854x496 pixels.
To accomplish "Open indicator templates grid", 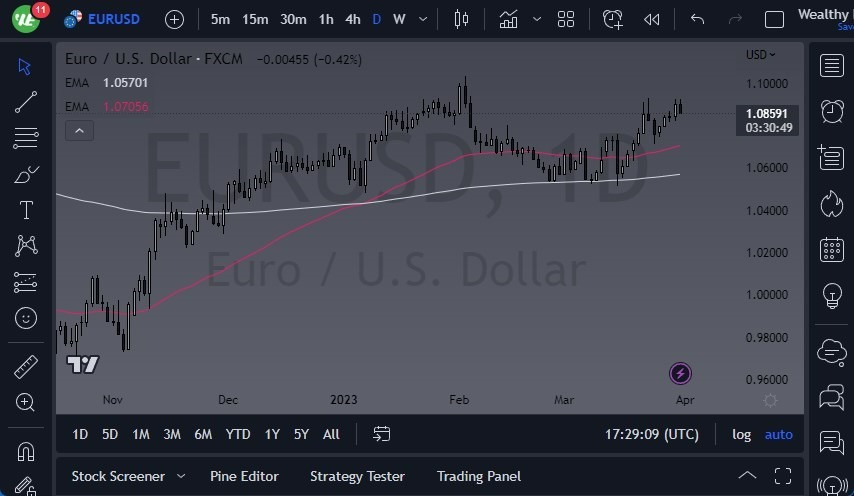I will tap(566, 20).
